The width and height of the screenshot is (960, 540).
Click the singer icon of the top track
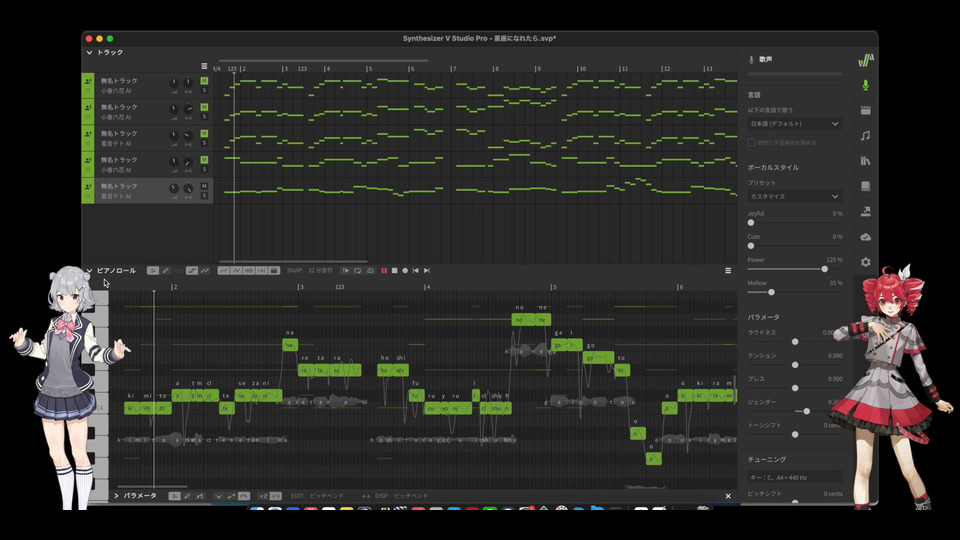coord(88,81)
